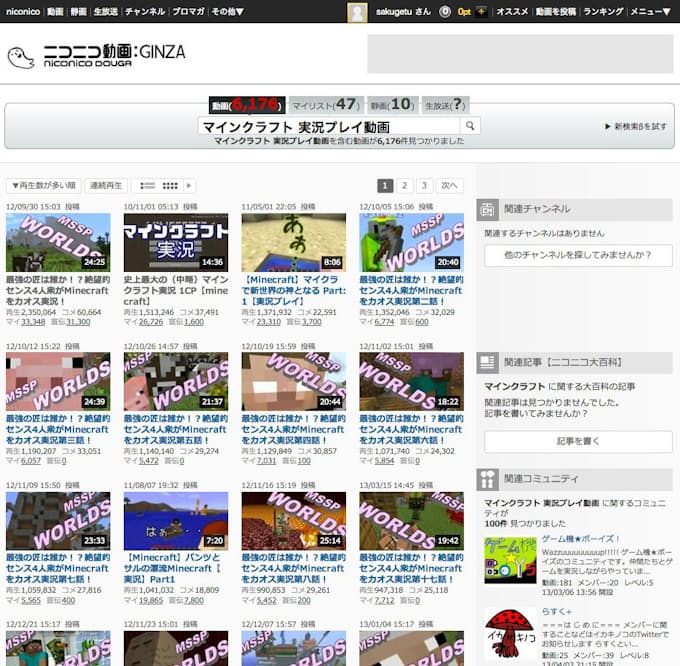Click the Niconico TV-face logo
The height and width of the screenshot is (666, 680).
tap(20, 57)
